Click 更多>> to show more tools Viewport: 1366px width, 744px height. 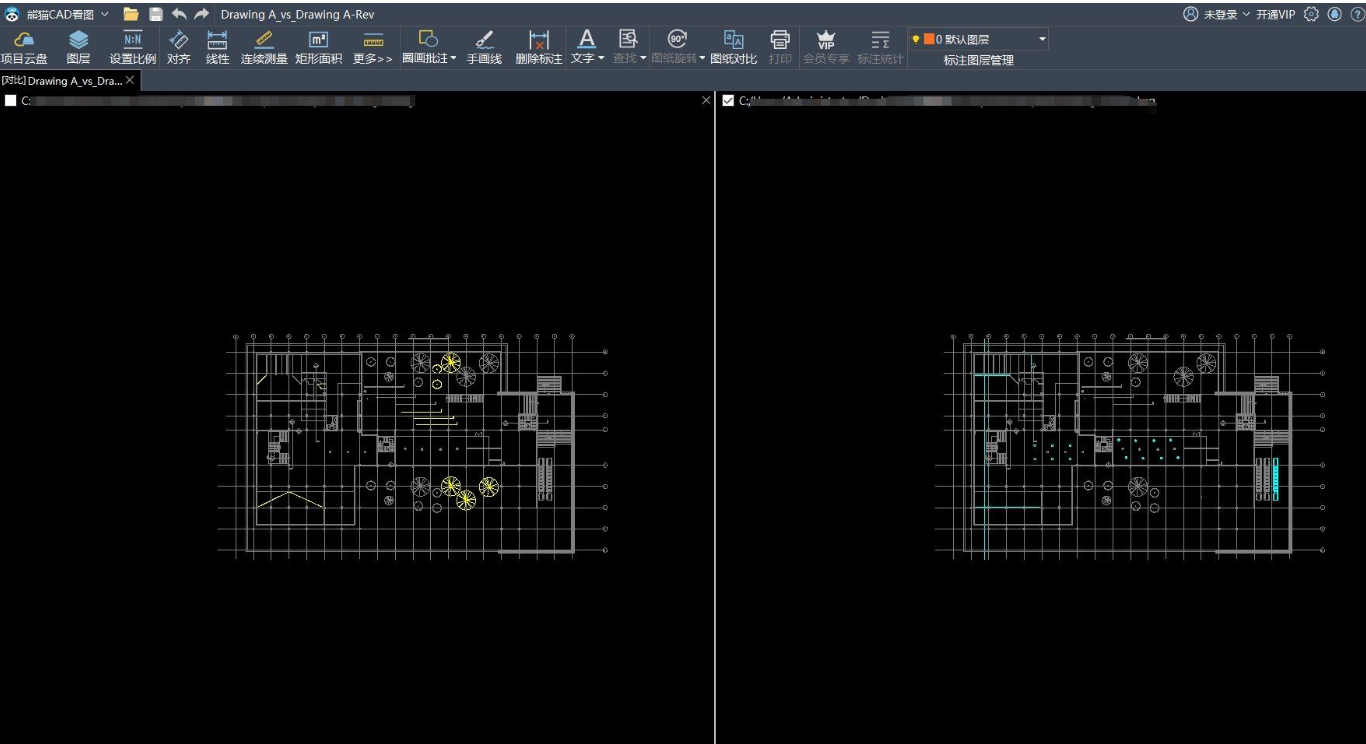coord(373,59)
